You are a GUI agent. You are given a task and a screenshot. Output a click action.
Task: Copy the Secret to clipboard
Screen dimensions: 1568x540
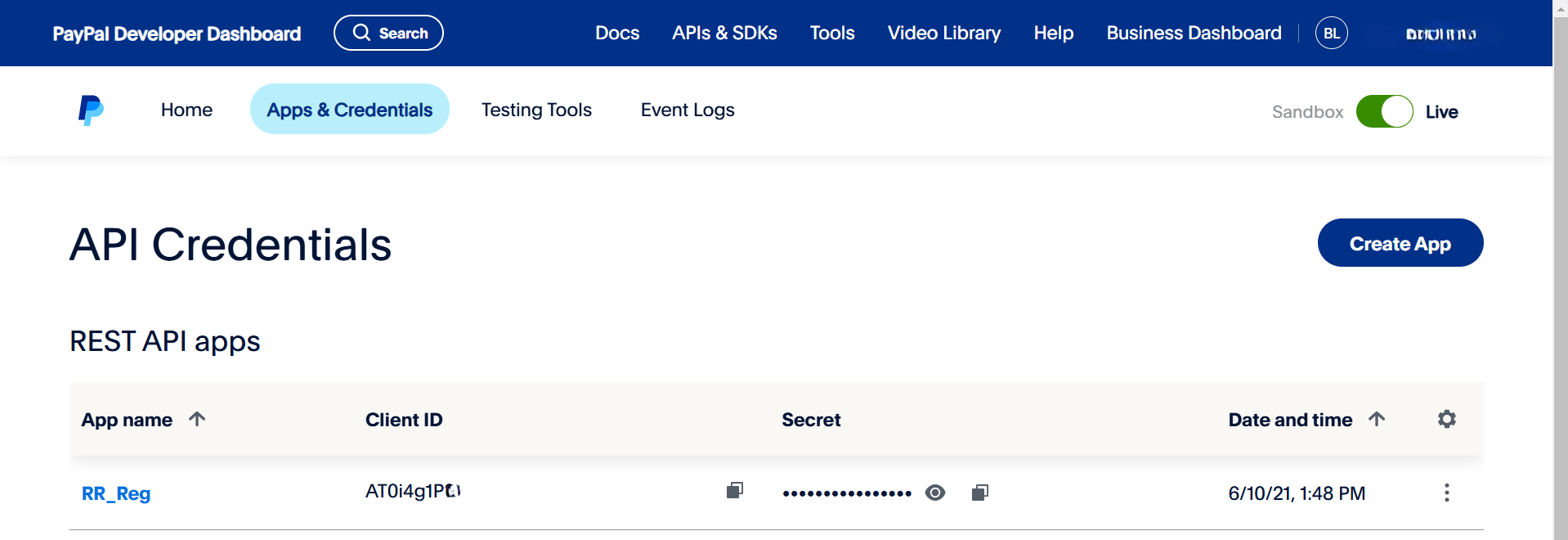coord(979,493)
